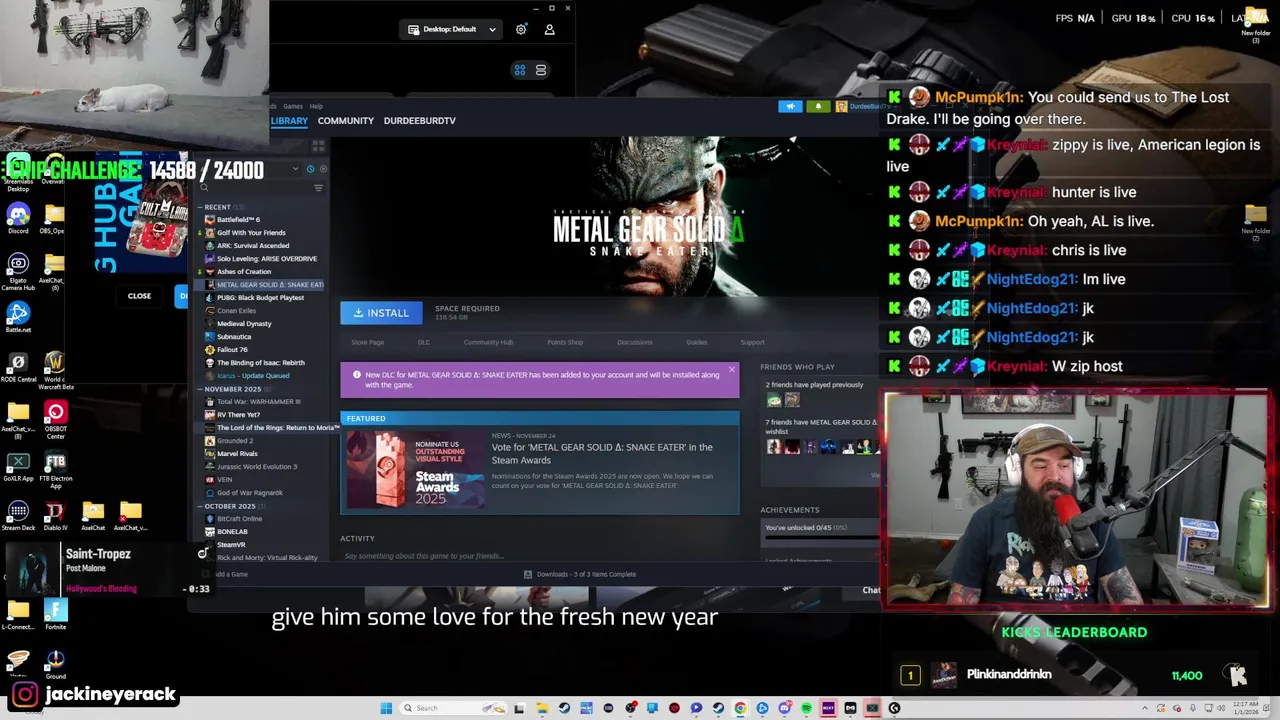
Task: Click the blue INSTALL button
Action: [x=381, y=313]
